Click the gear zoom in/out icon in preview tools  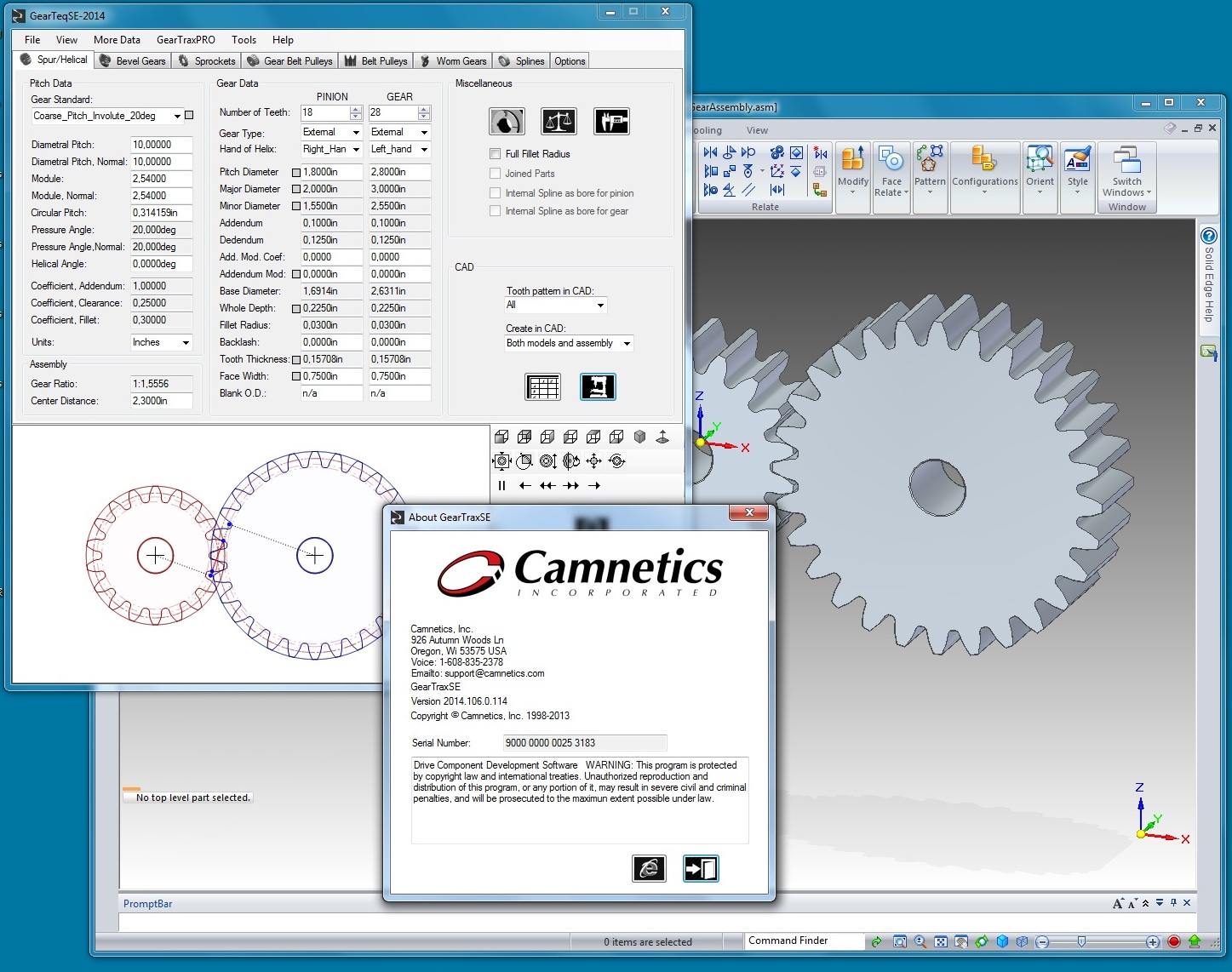tap(547, 461)
